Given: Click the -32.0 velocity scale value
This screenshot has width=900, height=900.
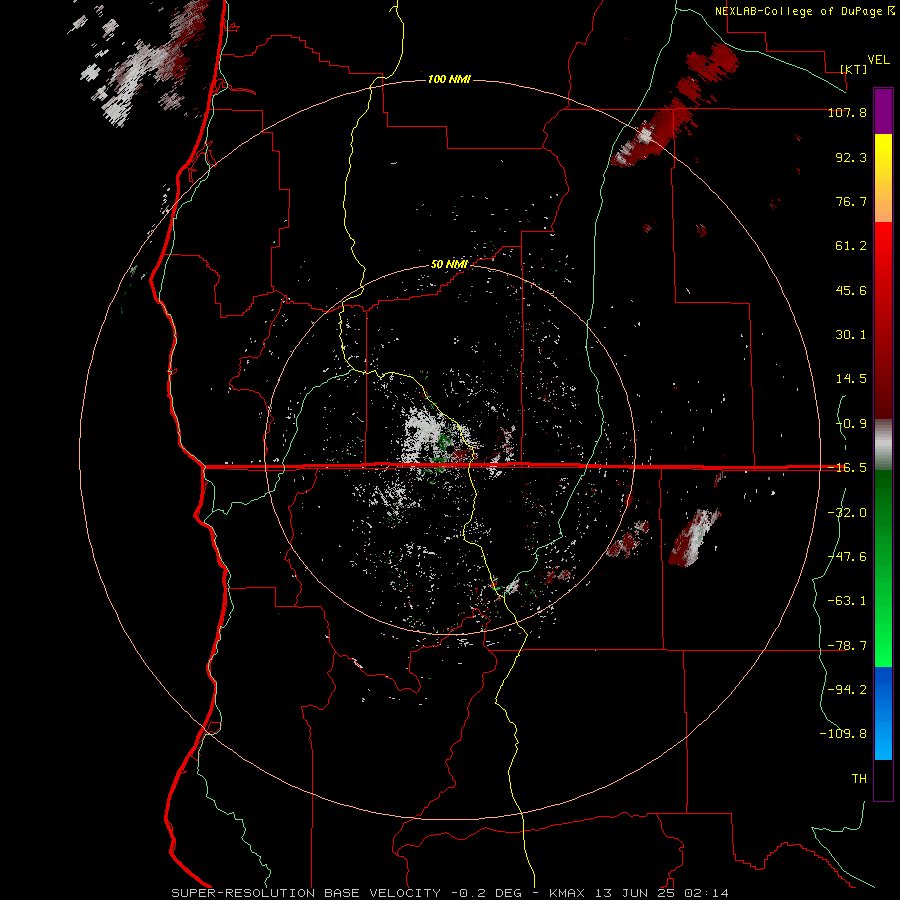Looking at the screenshot, I should pyautogui.click(x=847, y=513).
